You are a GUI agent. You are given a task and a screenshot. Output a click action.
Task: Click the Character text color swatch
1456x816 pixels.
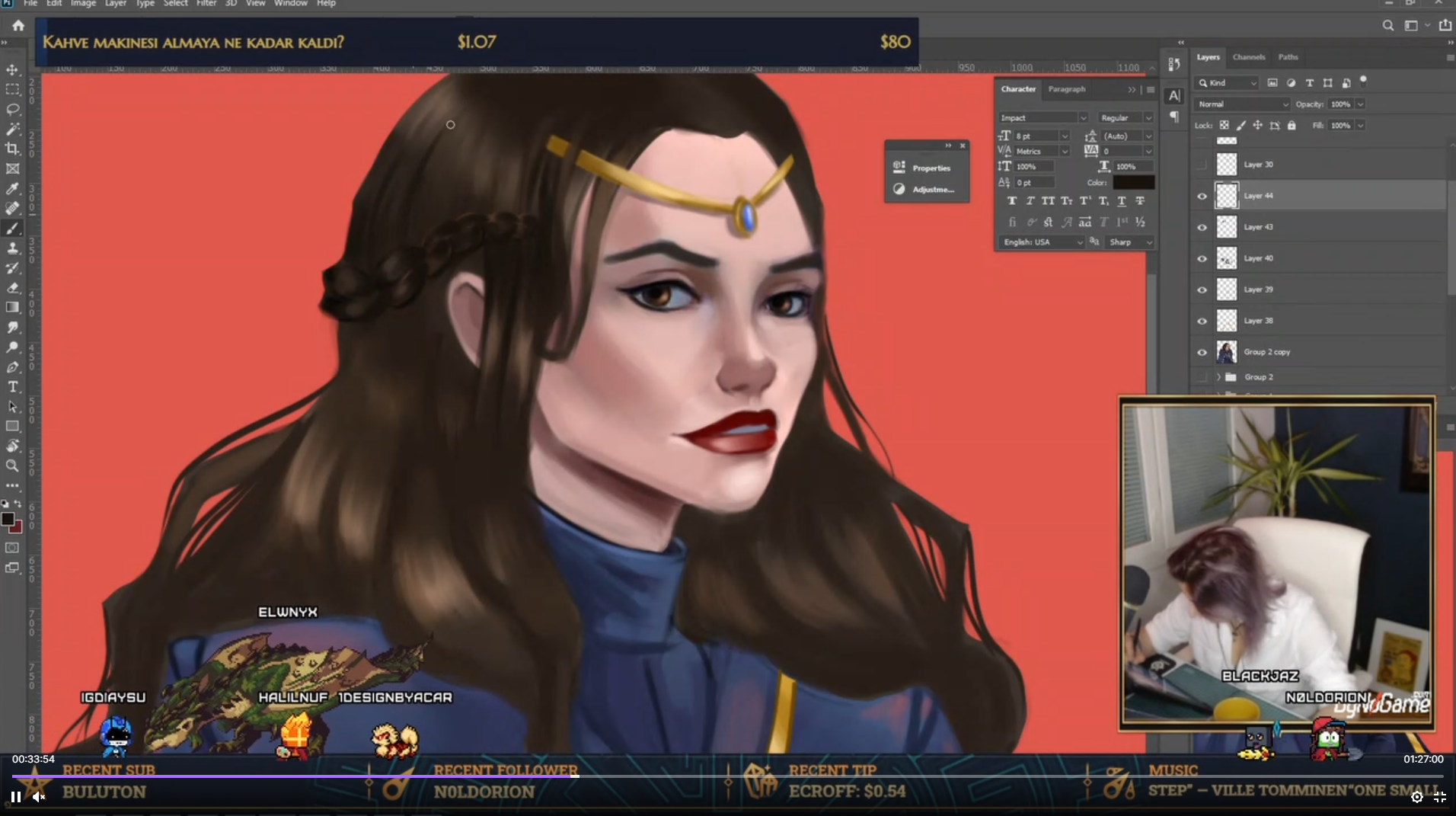click(1133, 183)
